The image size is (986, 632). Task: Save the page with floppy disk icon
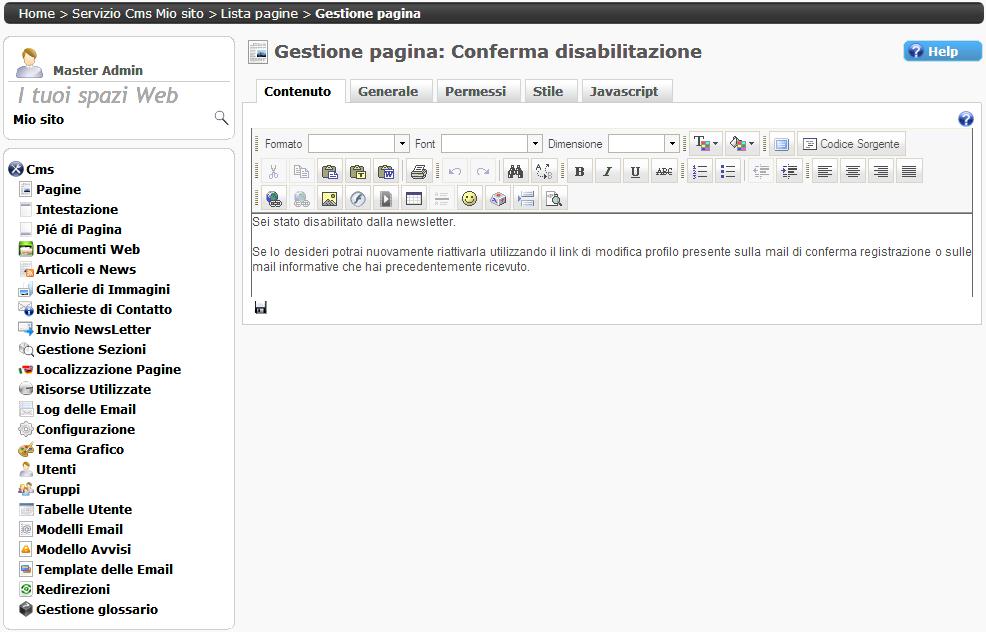pos(261,307)
